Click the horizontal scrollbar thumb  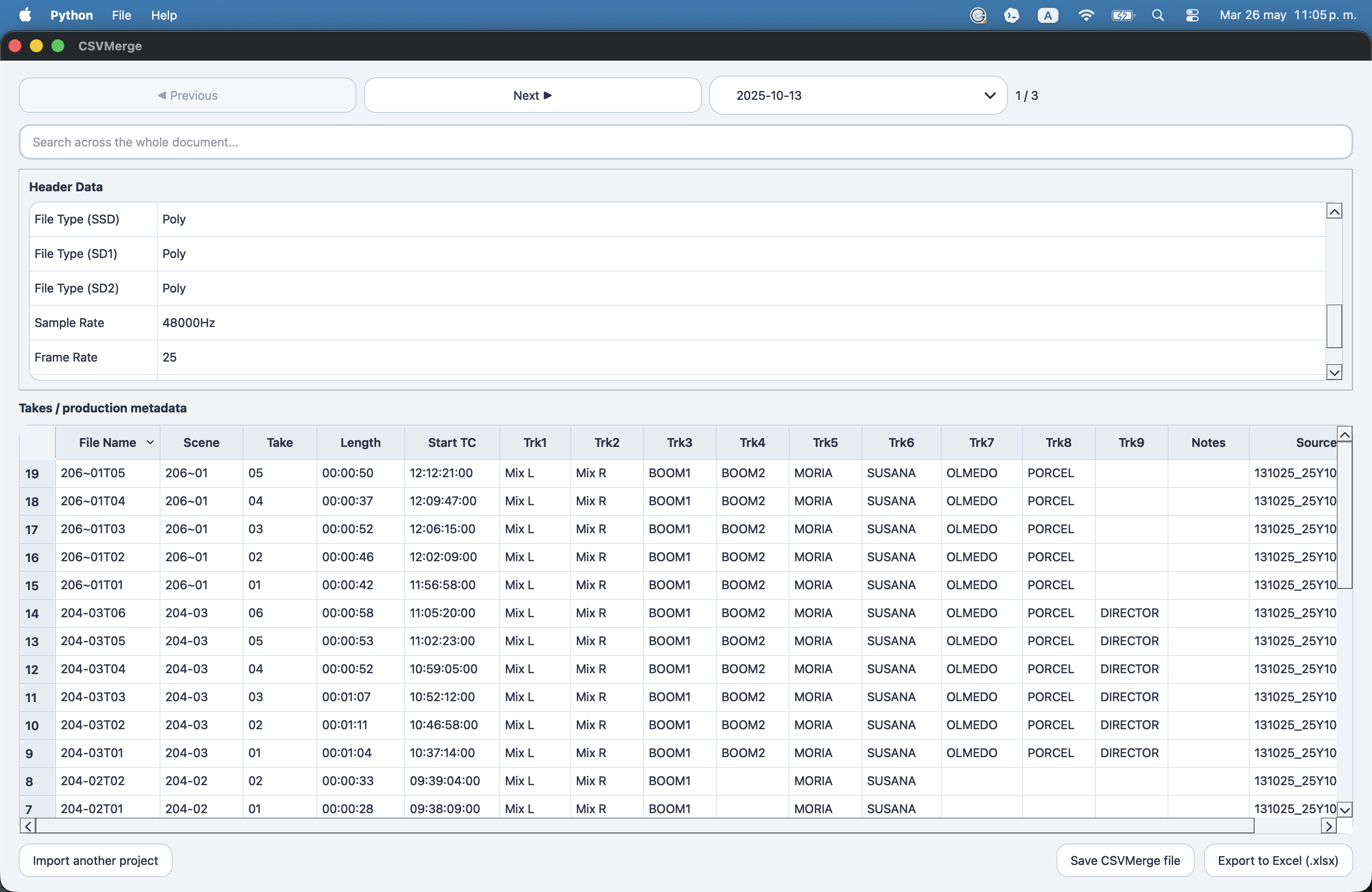tap(644, 826)
